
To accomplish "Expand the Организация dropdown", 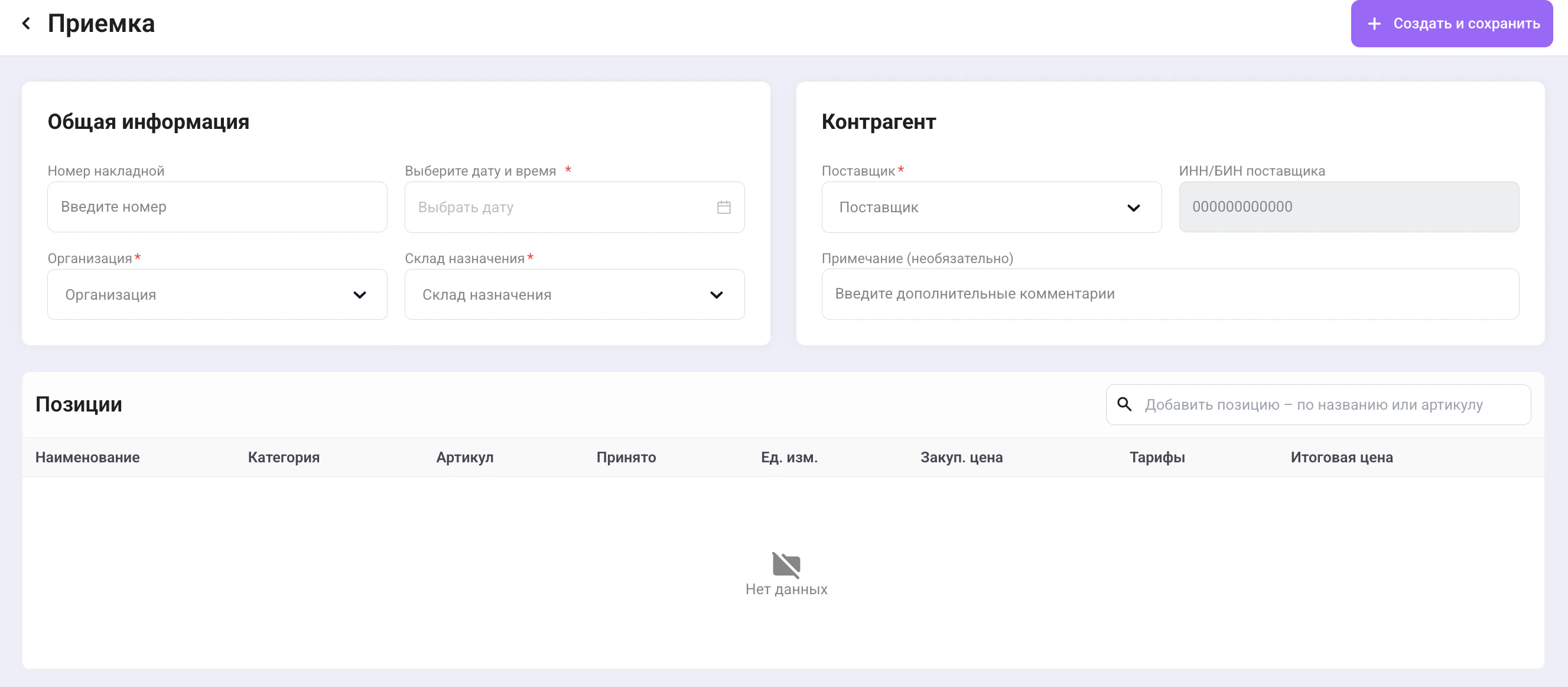I will click(217, 295).
